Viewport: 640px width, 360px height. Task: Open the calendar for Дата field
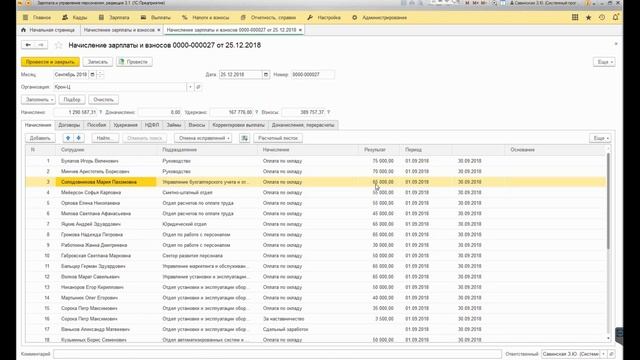pos(266,75)
